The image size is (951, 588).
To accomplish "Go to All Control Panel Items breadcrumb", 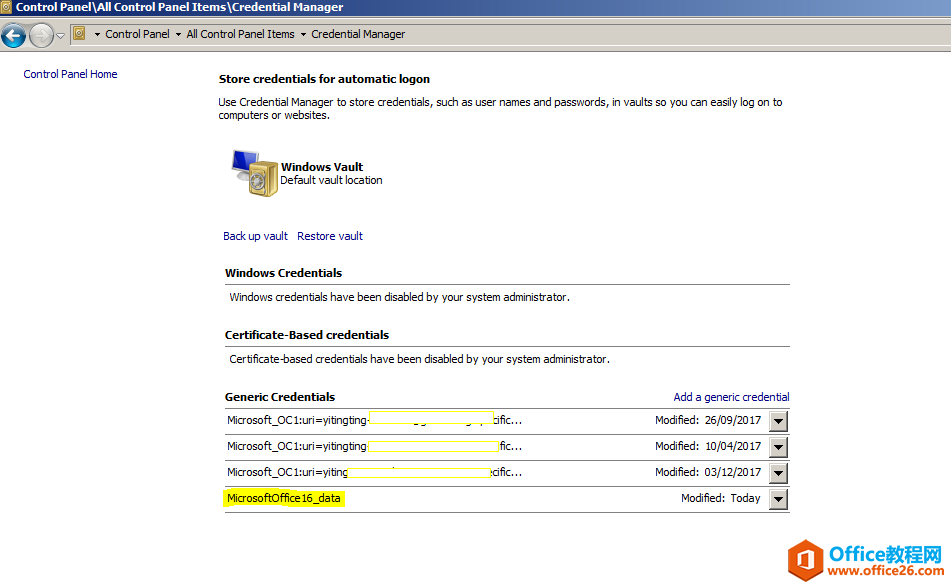I will pyautogui.click(x=240, y=34).
